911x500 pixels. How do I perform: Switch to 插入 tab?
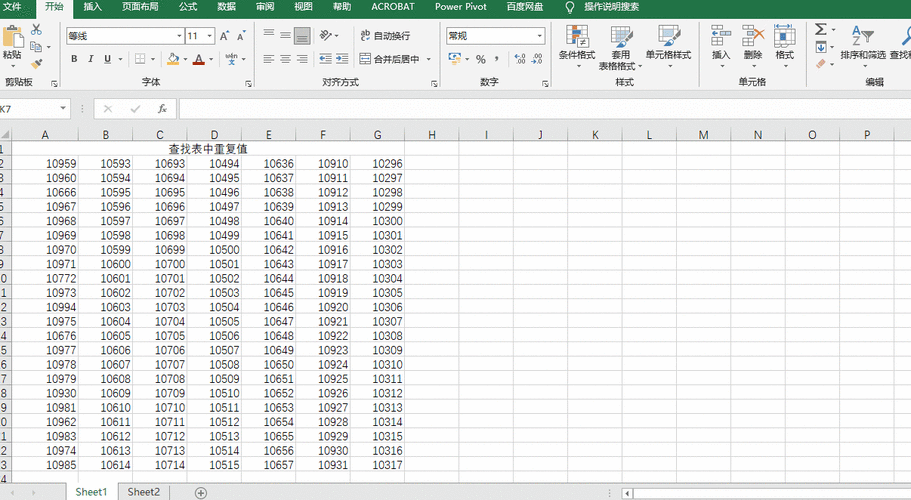(92, 7)
